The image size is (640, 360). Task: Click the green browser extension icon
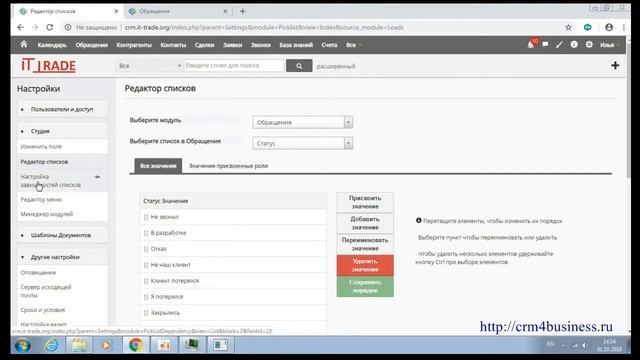click(x=587, y=27)
